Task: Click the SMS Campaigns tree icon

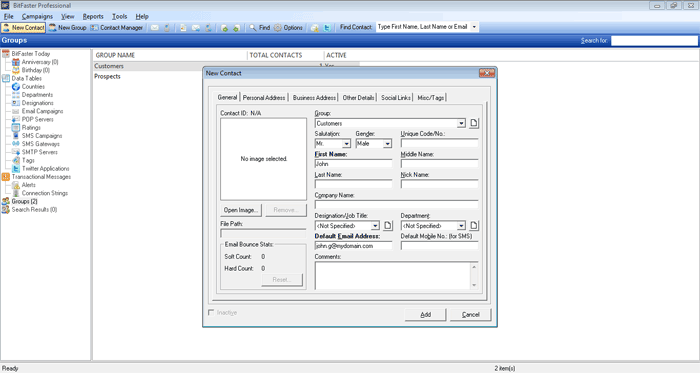Action: coord(16,136)
